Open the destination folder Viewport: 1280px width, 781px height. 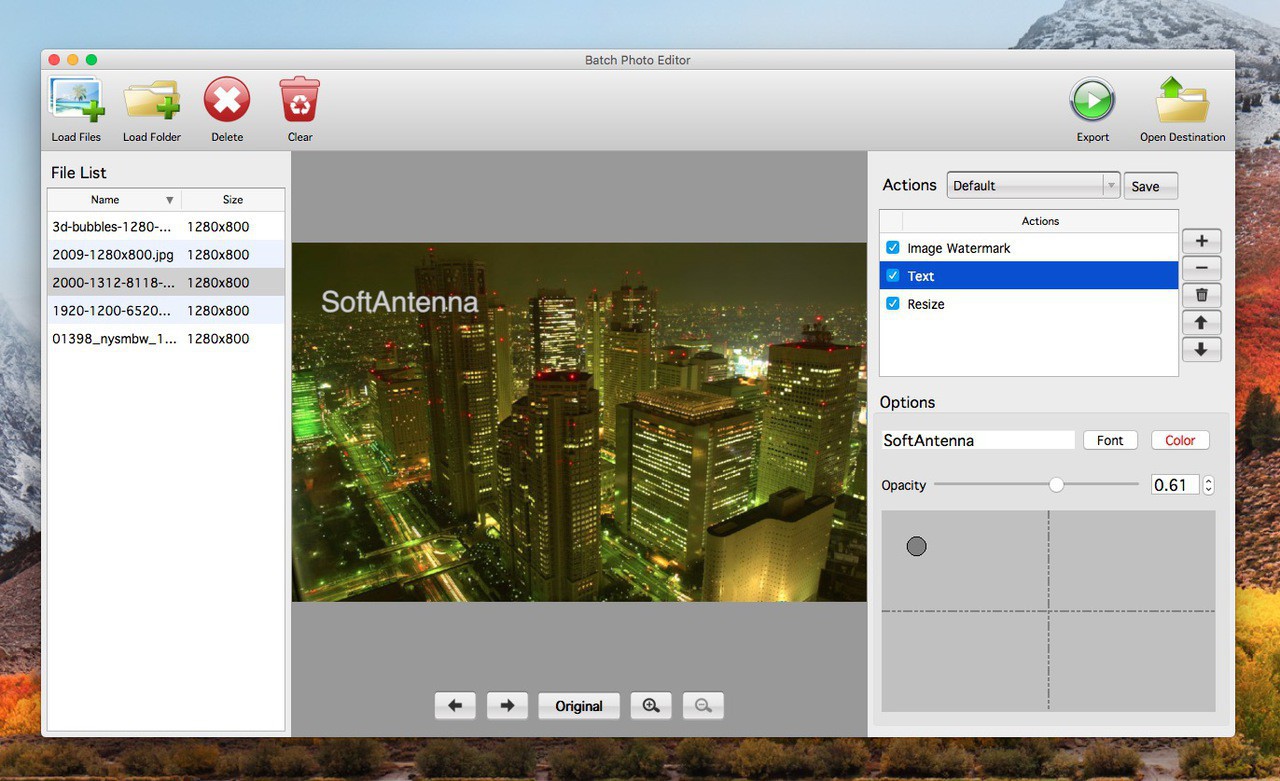(1182, 101)
